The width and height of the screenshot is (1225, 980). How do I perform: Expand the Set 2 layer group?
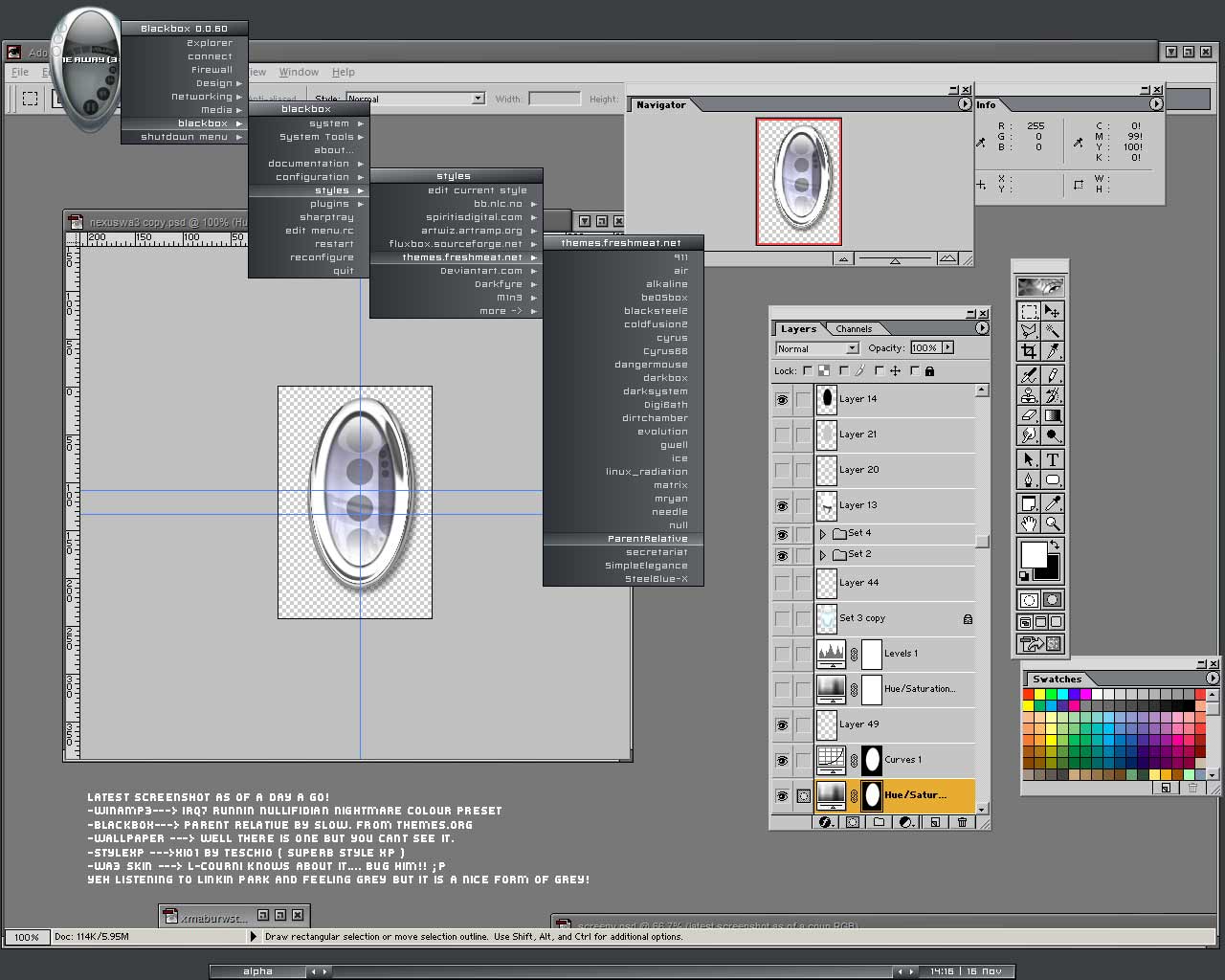tap(822, 555)
